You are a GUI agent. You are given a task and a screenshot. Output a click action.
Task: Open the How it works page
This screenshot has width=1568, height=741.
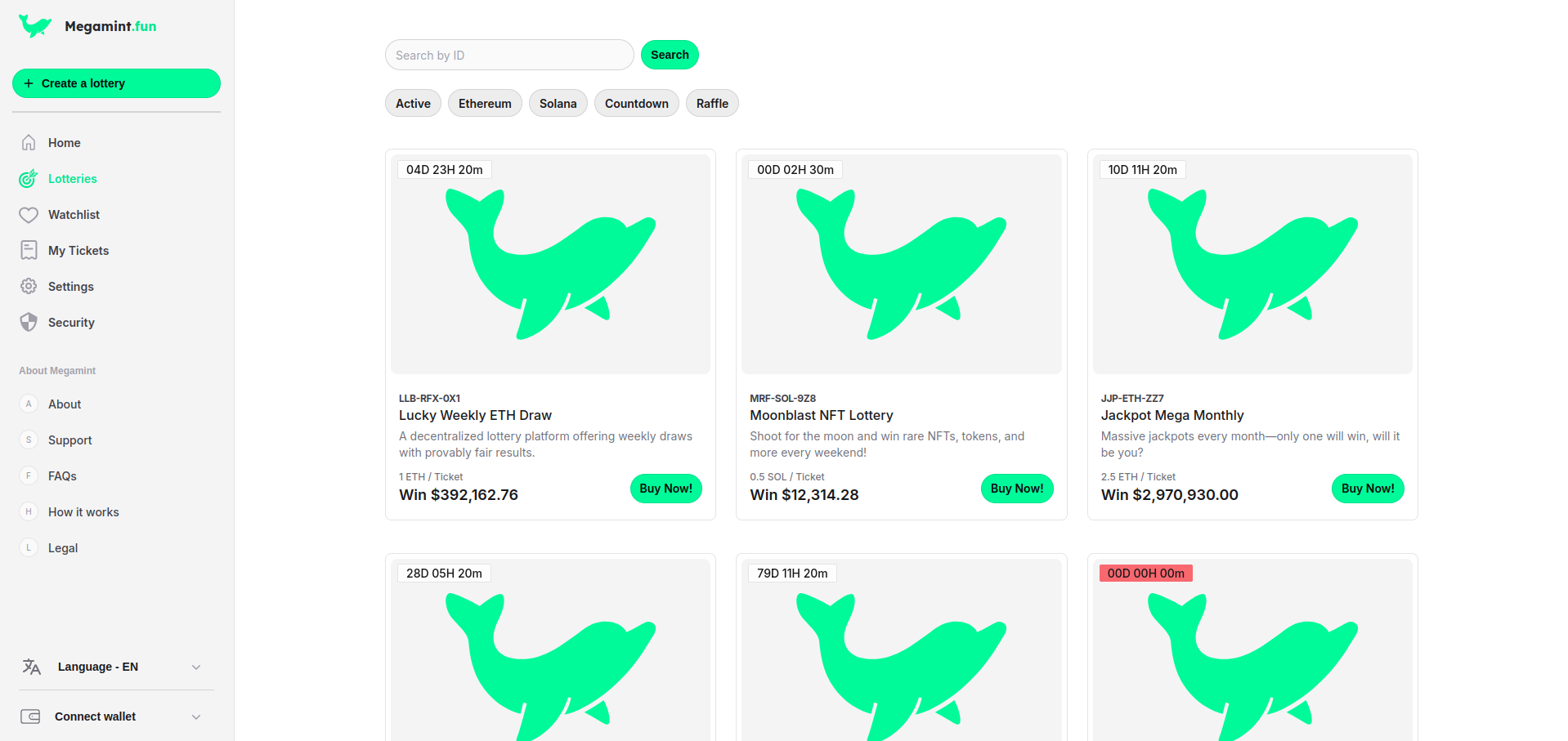(x=83, y=512)
